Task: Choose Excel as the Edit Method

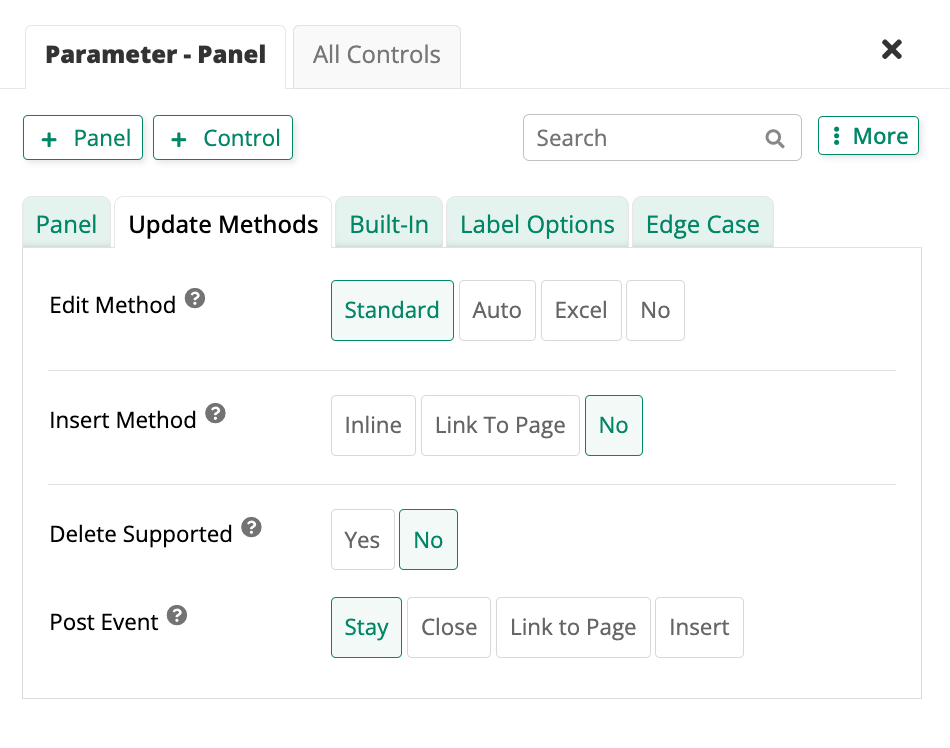Action: [x=581, y=310]
